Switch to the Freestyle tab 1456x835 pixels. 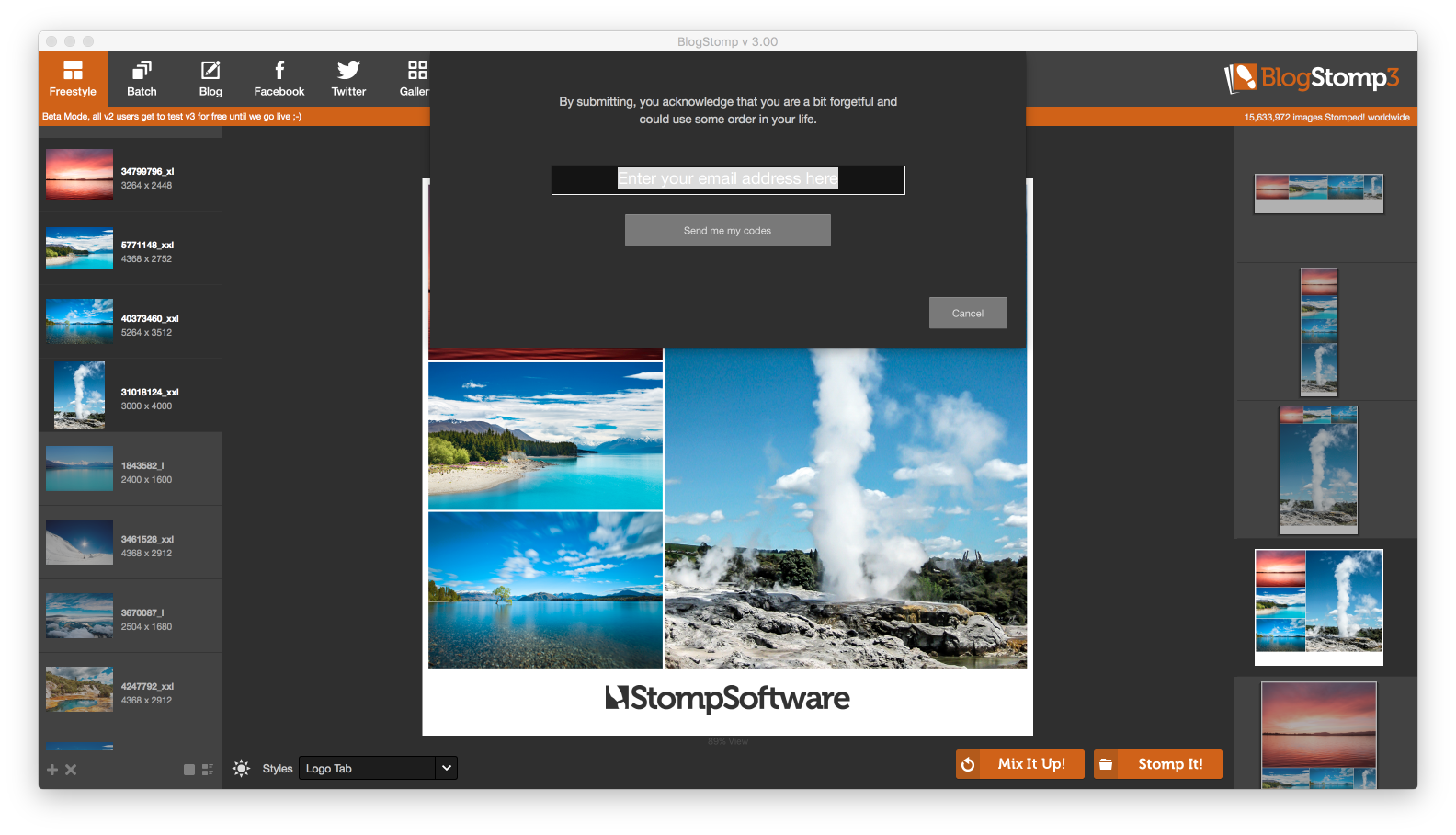(73, 79)
